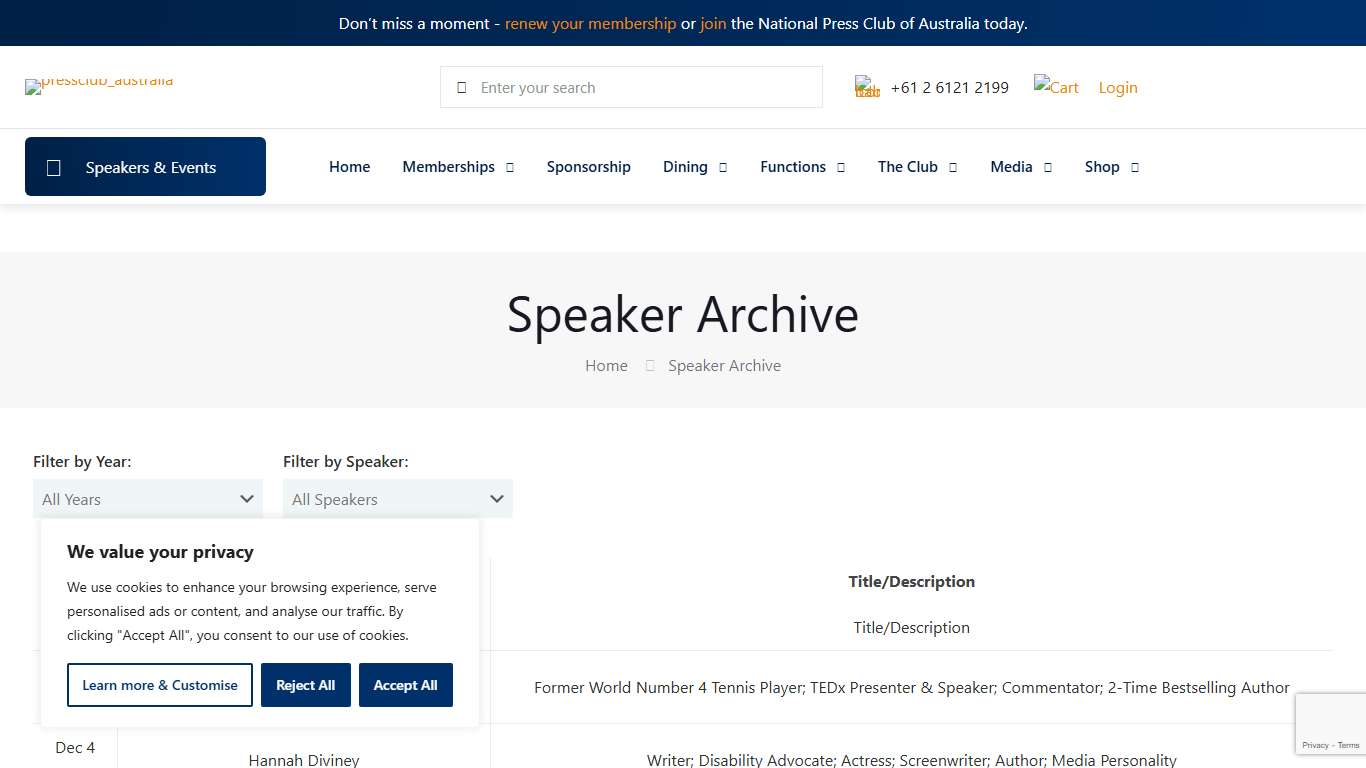1366x768 pixels.
Task: Open the All Speakers filter dropdown
Action: click(x=397, y=498)
